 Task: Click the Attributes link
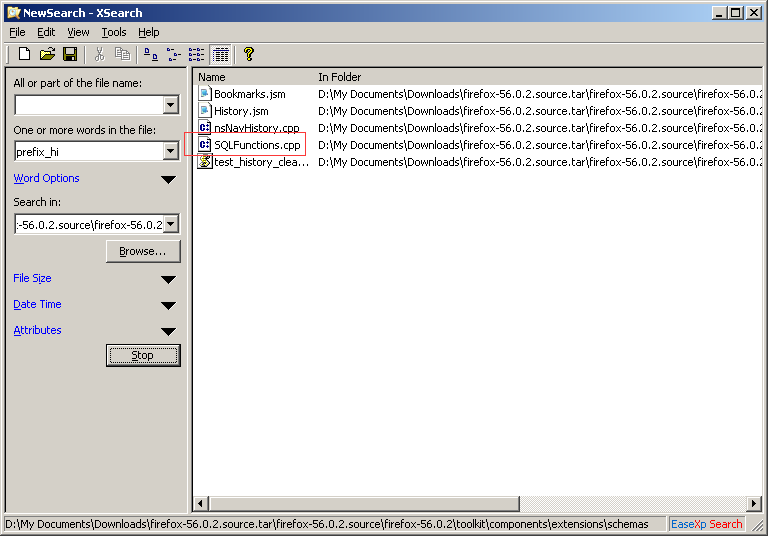pyautogui.click(x=37, y=330)
